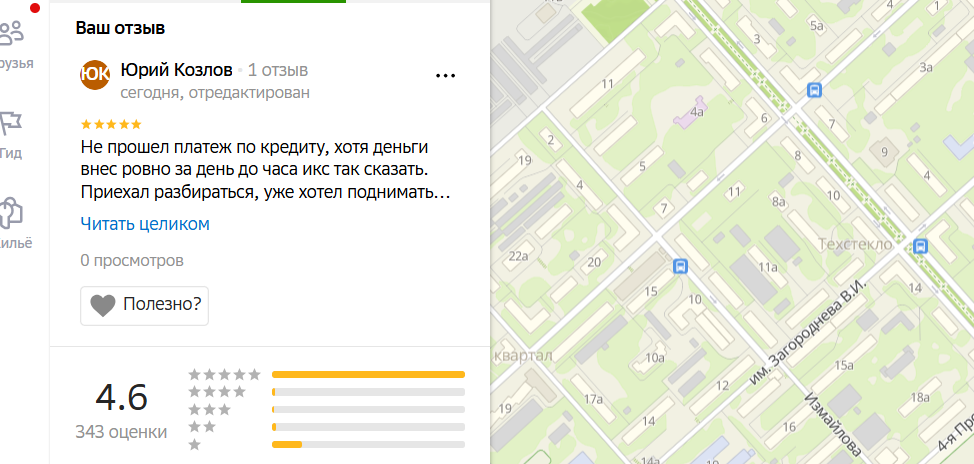Click the ЮК user avatar

pyautogui.click(x=95, y=75)
